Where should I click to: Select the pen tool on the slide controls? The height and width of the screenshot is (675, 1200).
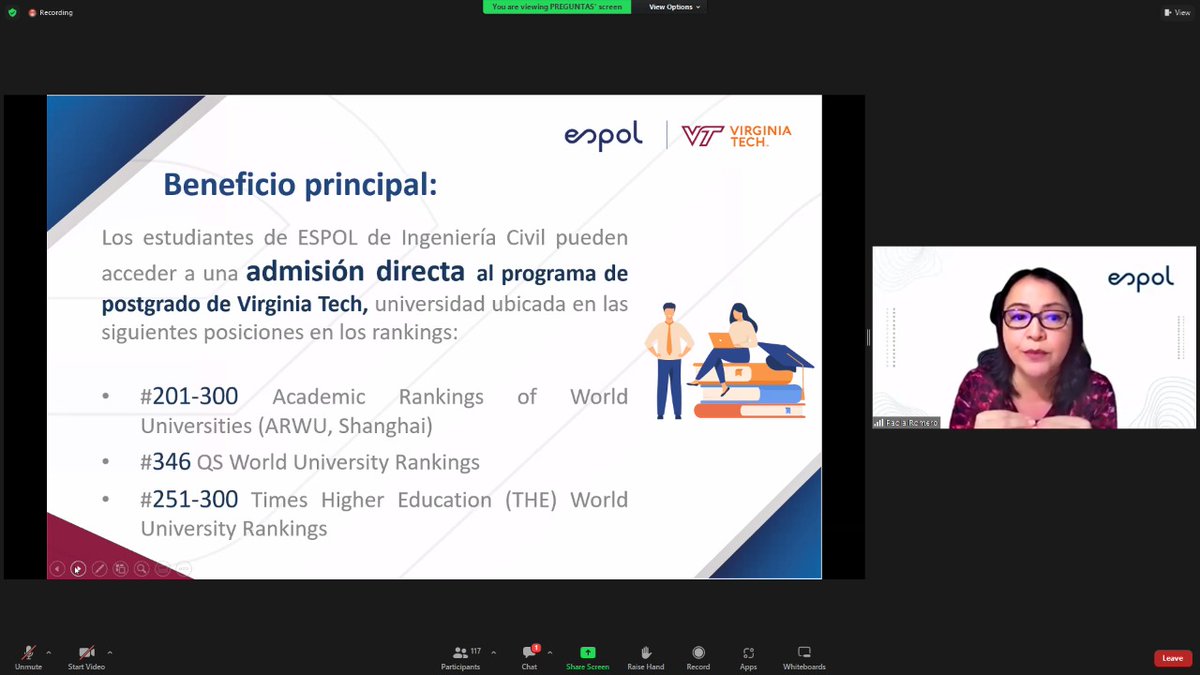(99, 569)
